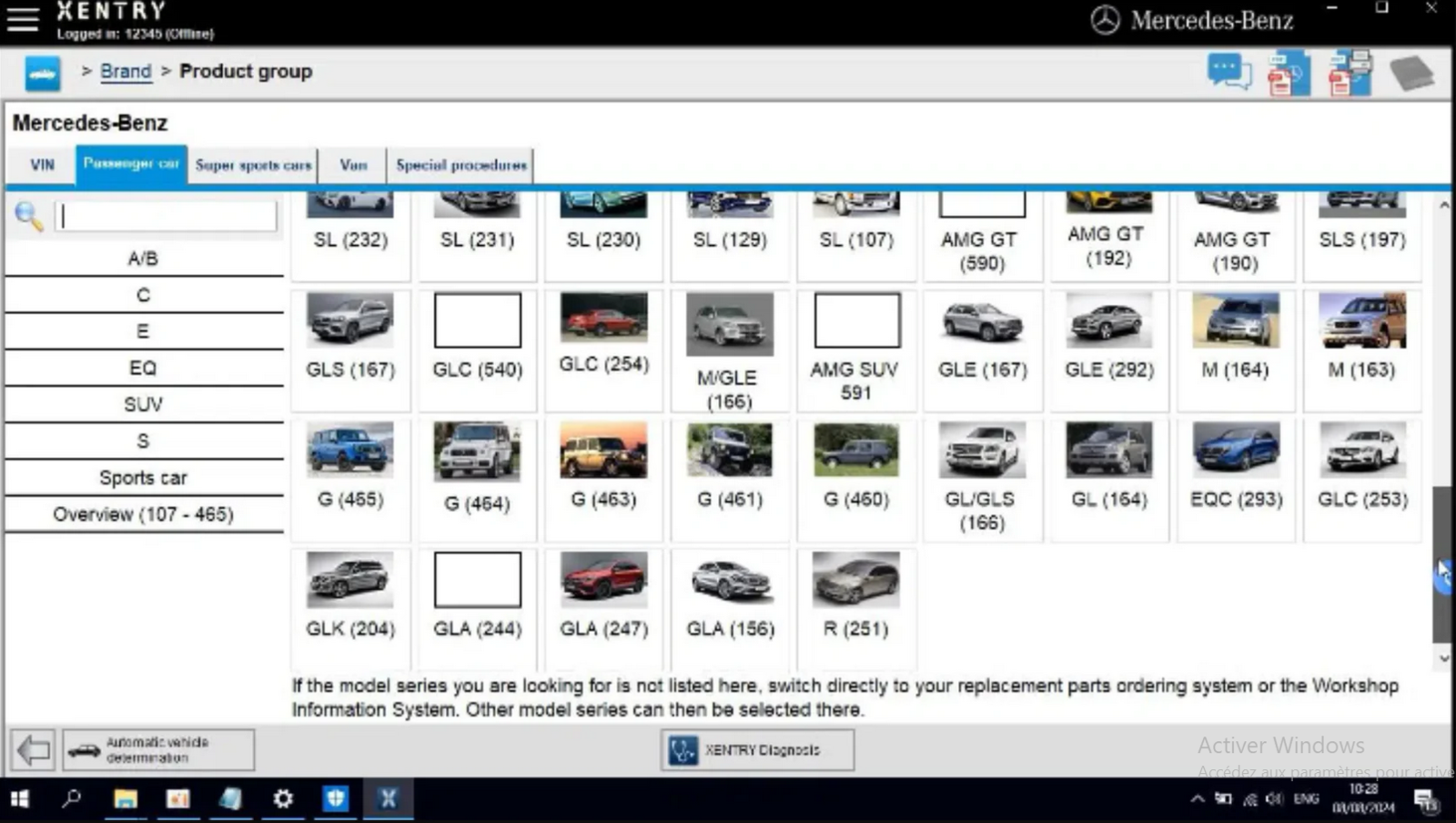This screenshot has height=823, width=1456.
Task: Open the Special procedures tab
Action: pyautogui.click(x=461, y=166)
